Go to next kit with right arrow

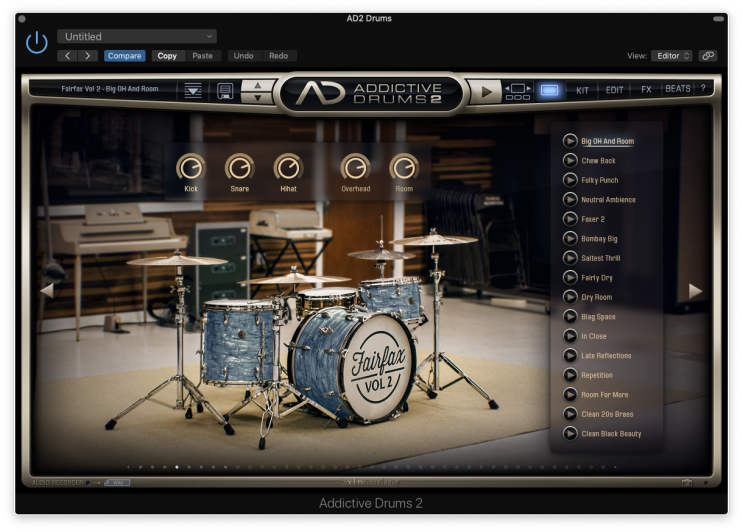coord(695,290)
